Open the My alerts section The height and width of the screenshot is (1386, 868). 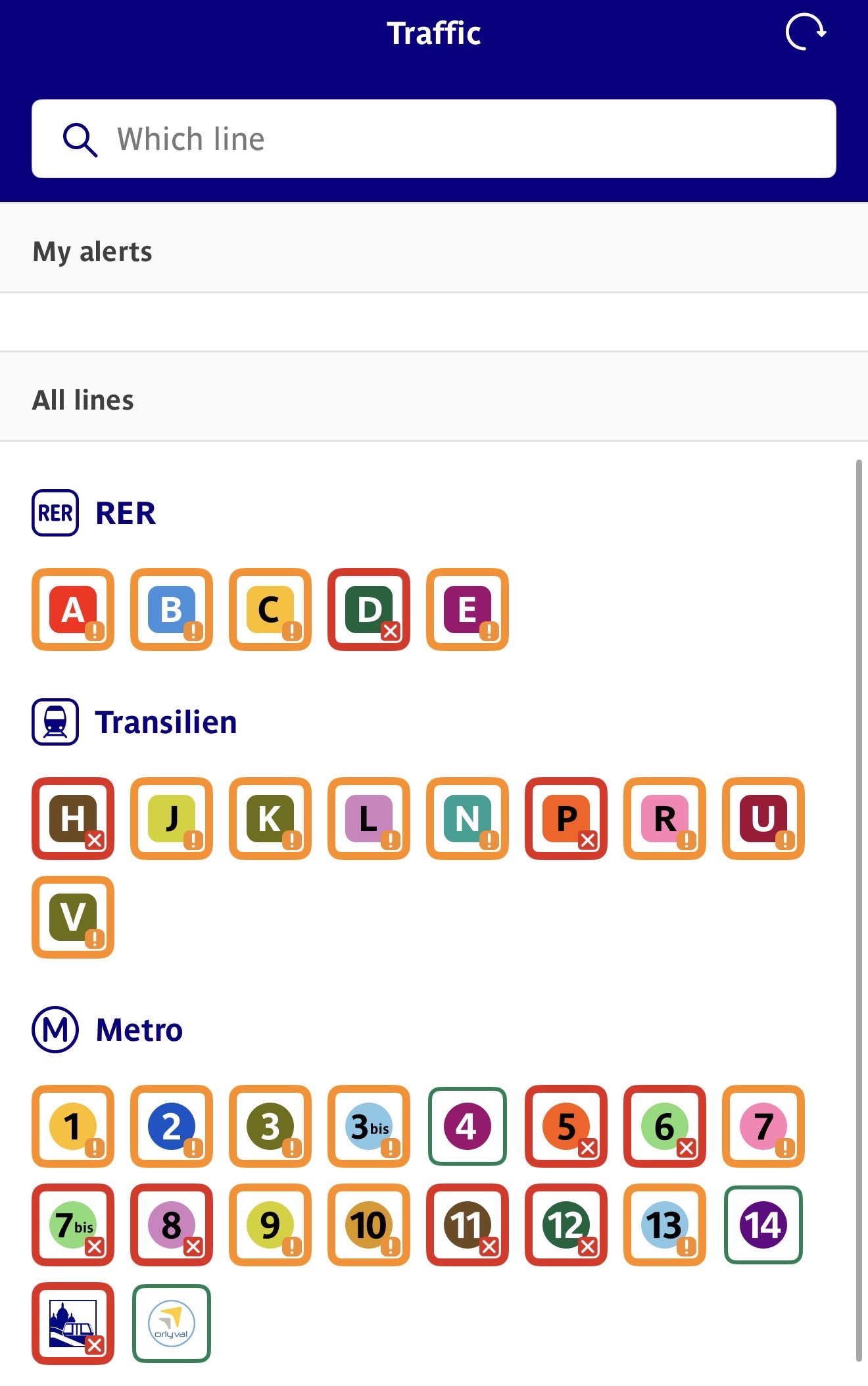pyautogui.click(x=92, y=252)
